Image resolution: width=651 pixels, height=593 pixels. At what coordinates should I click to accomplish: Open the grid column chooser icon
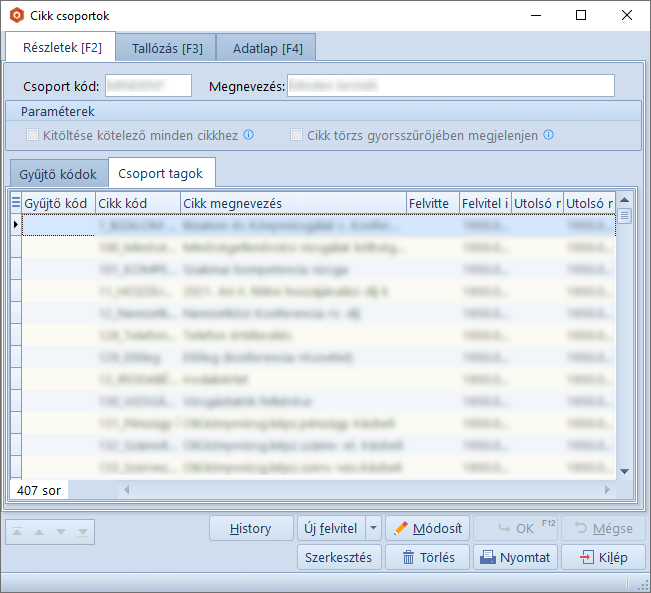coord(15,203)
